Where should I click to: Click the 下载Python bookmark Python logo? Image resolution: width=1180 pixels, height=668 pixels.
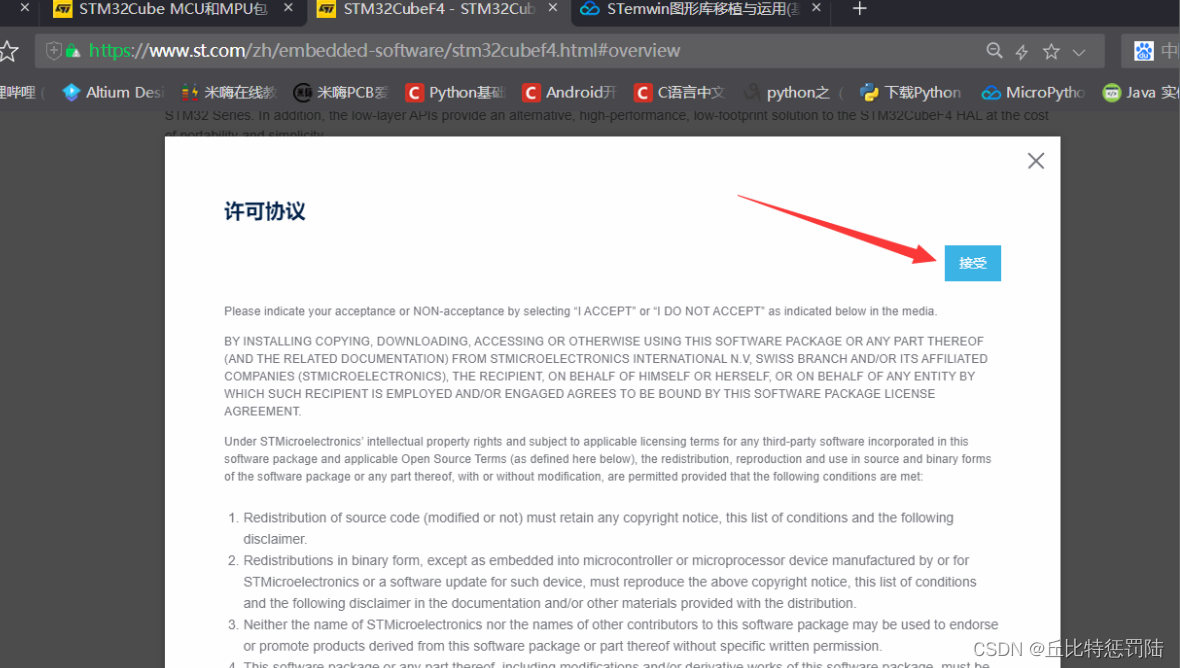coord(869,93)
